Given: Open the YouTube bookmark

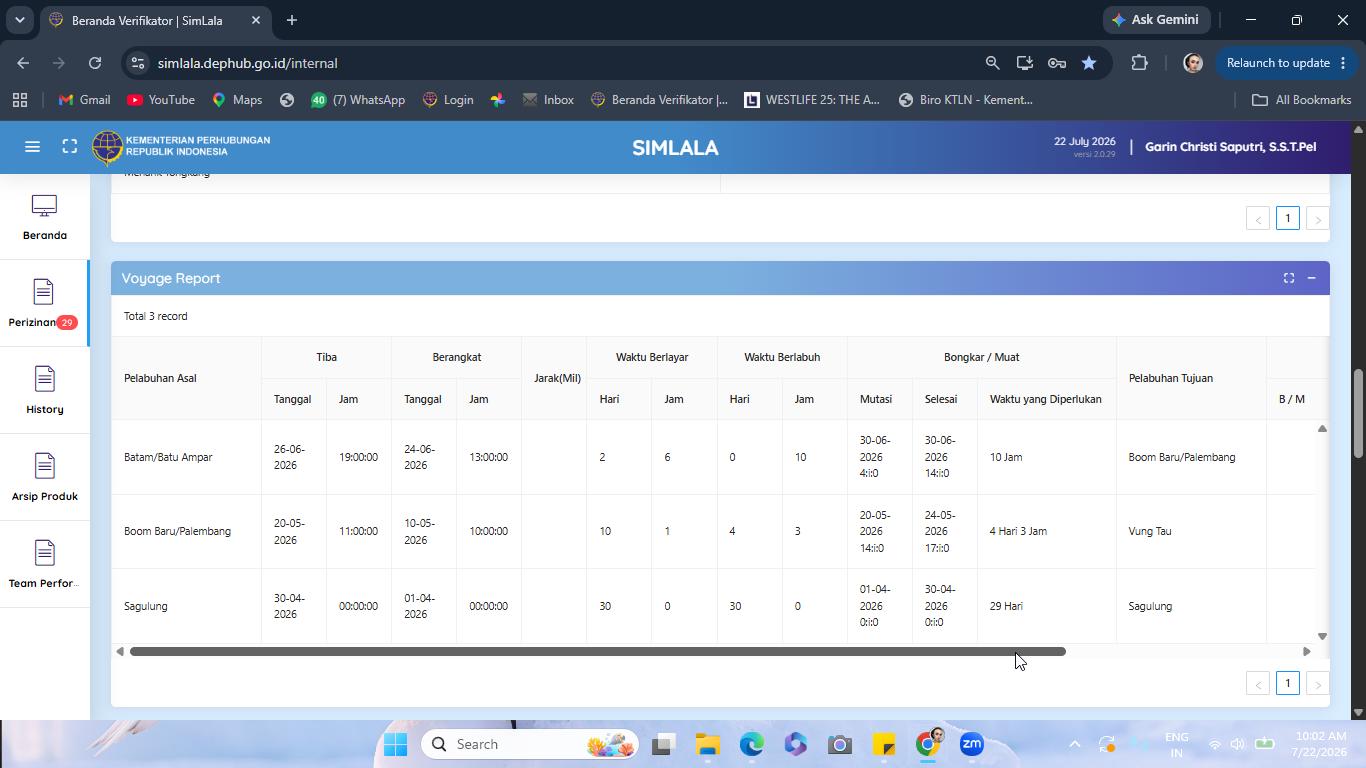Looking at the screenshot, I should tap(161, 100).
